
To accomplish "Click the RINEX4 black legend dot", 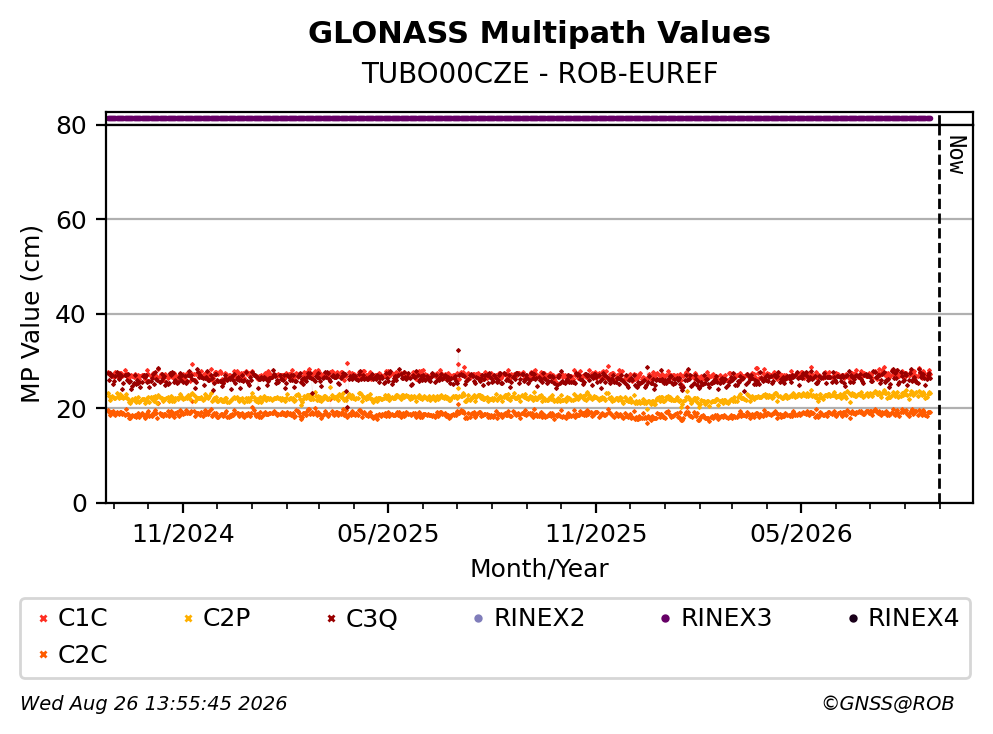I will pos(853,618).
